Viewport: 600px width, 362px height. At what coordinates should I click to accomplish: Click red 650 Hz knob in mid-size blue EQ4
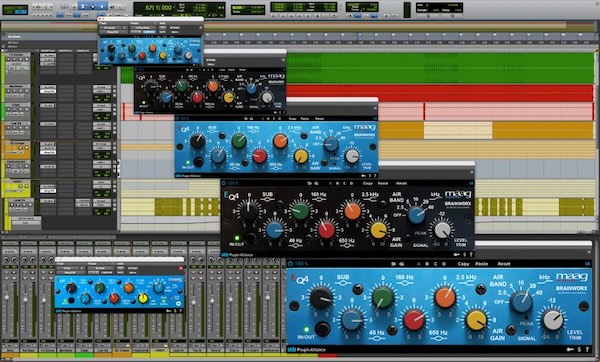click(x=259, y=156)
